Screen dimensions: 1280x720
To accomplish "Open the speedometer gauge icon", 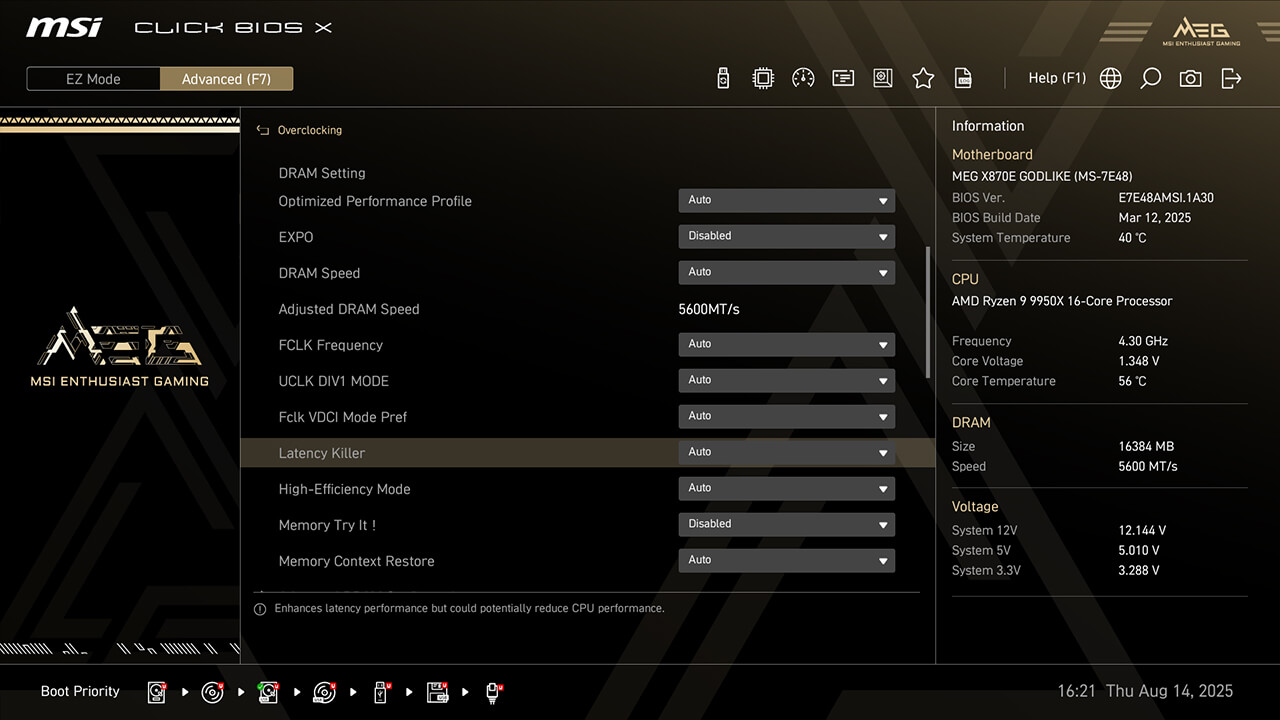I will 803,78.
